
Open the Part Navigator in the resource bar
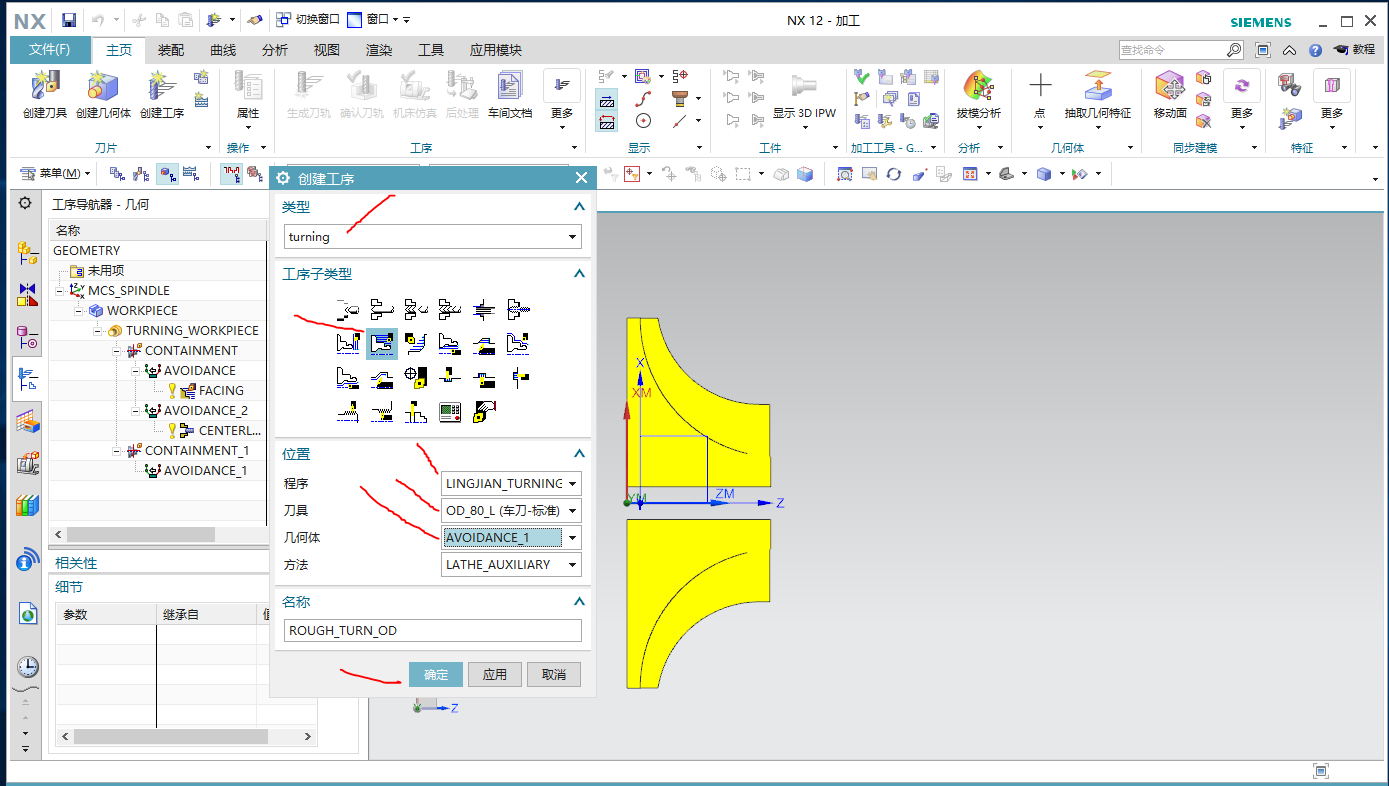coord(27,337)
